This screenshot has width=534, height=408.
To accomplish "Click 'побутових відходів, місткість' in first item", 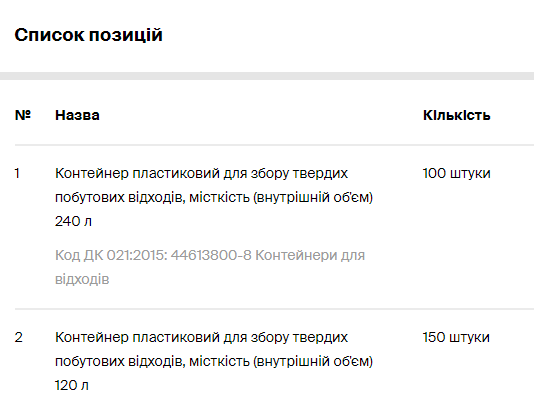I will 152,198.
